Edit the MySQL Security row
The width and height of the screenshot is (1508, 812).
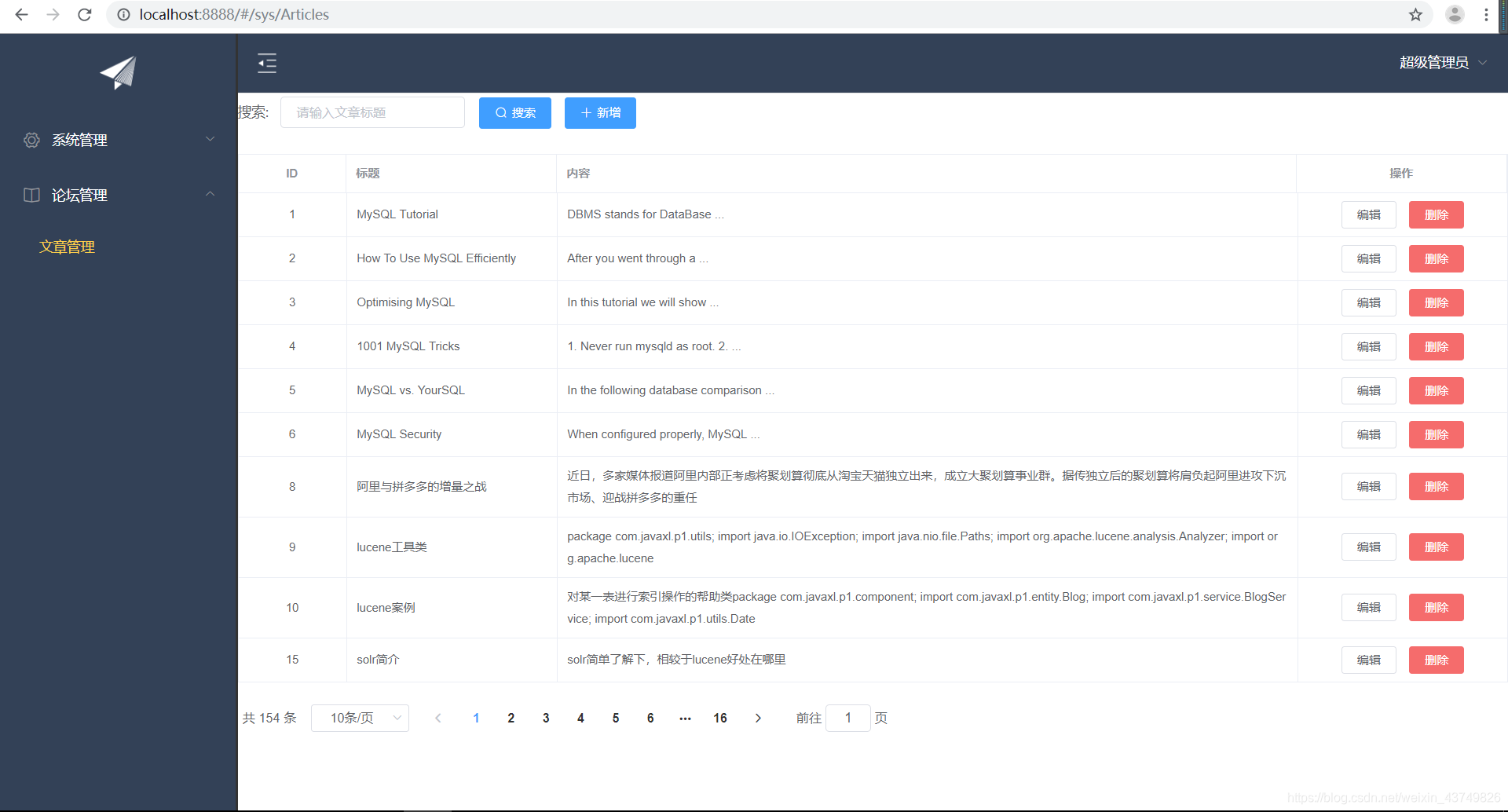pos(1368,434)
